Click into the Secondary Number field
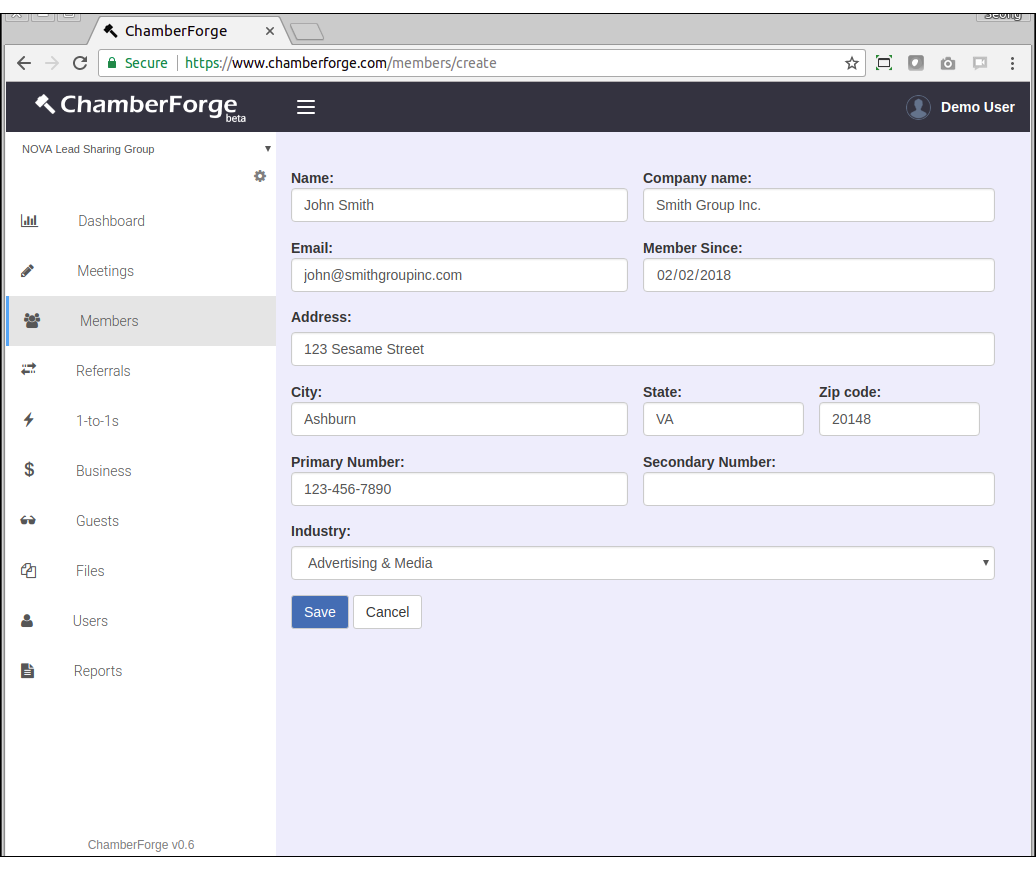 tap(818, 489)
